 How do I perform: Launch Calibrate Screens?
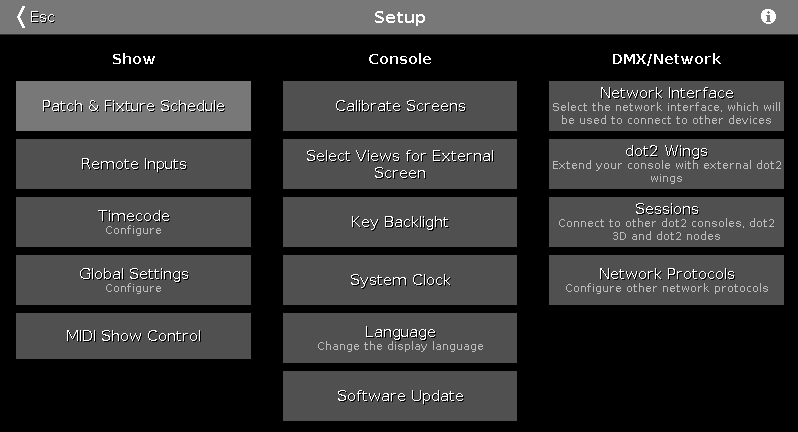[400, 106]
